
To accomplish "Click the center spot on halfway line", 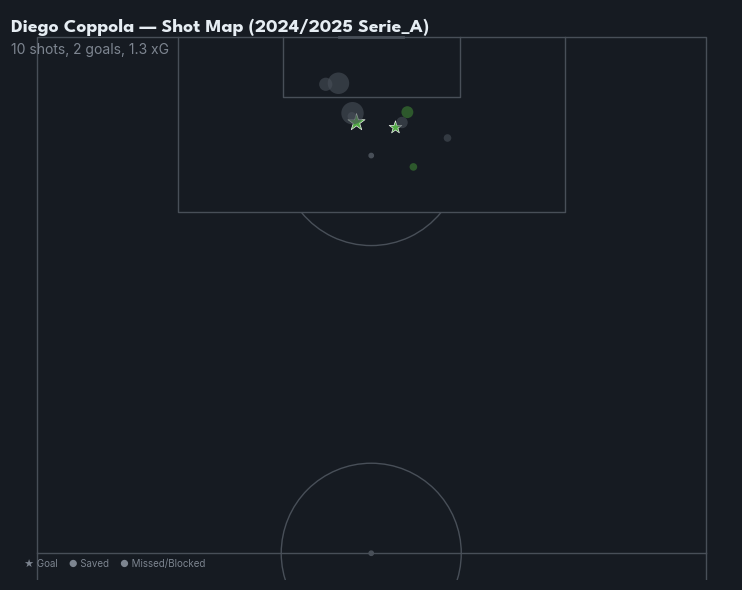I will coord(371,553).
